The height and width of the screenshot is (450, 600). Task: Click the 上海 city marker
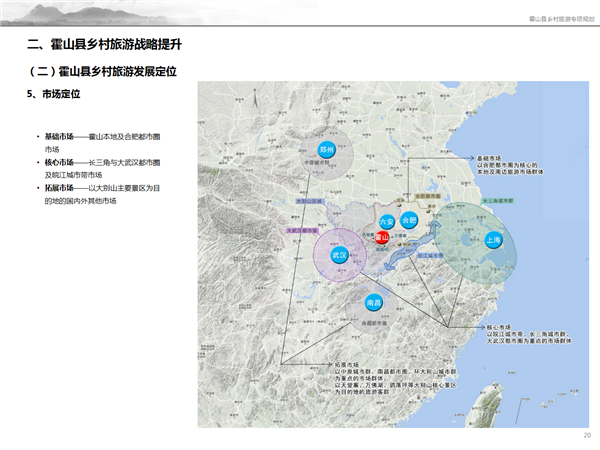(493, 241)
